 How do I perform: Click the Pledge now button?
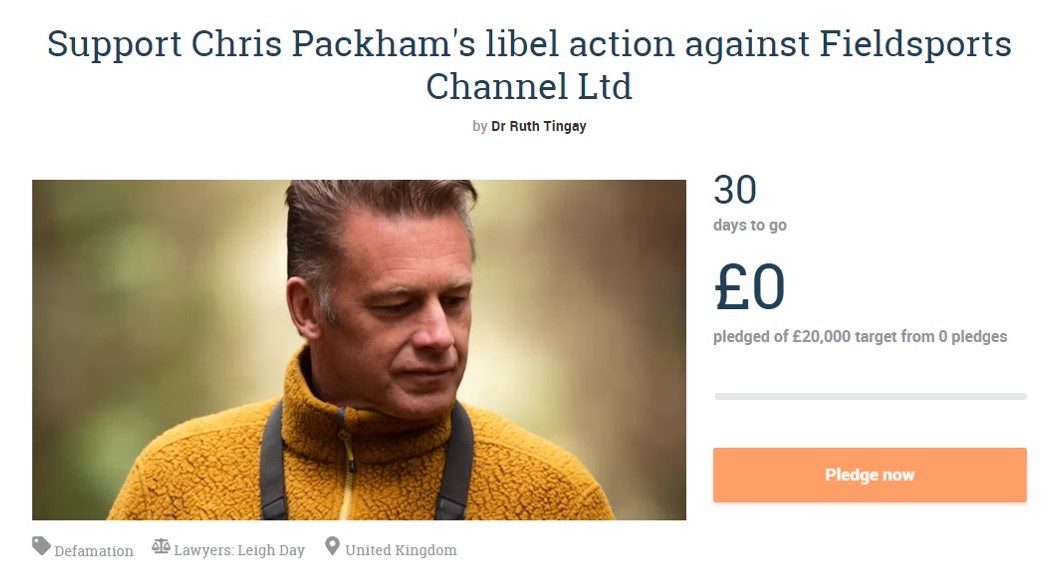pyautogui.click(x=869, y=475)
